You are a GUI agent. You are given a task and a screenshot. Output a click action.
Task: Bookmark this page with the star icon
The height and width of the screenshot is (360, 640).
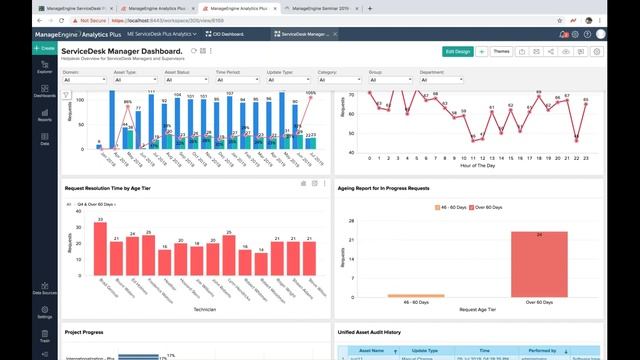pyautogui.click(x=560, y=20)
